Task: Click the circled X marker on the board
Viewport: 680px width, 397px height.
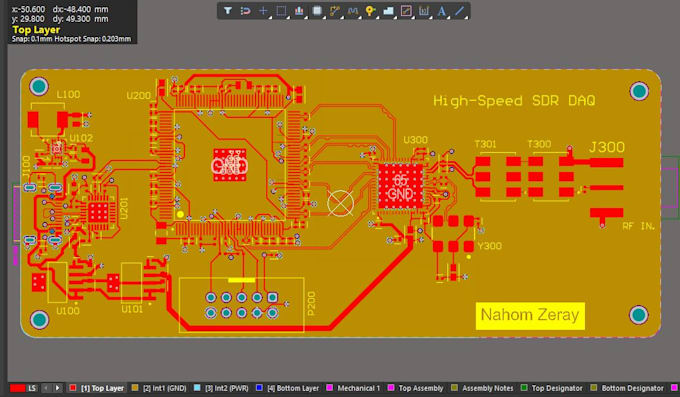Action: point(340,203)
